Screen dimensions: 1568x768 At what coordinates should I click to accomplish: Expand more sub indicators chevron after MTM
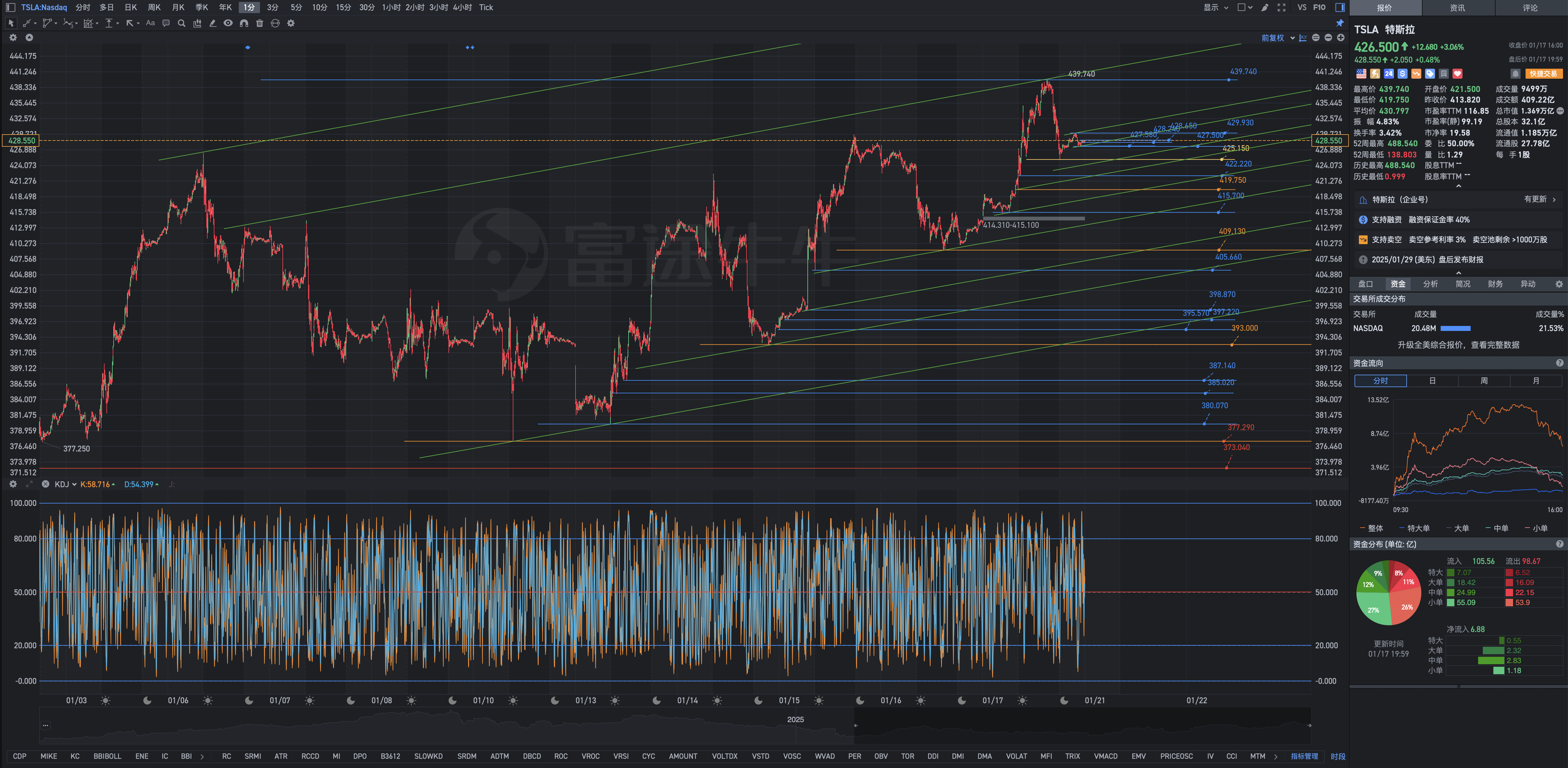(x=1276, y=756)
